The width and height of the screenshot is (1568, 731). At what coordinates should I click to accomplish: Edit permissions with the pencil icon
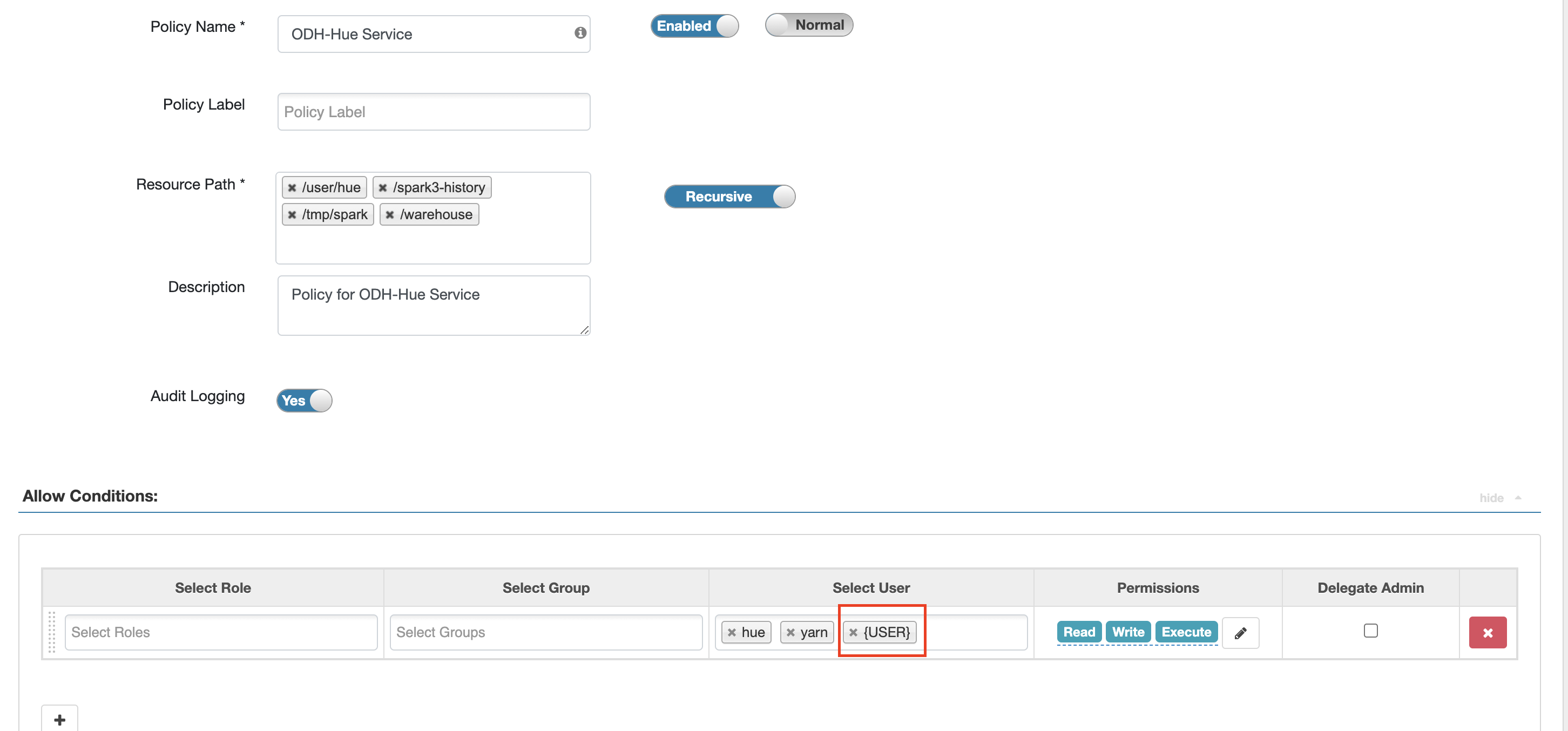pyautogui.click(x=1240, y=633)
